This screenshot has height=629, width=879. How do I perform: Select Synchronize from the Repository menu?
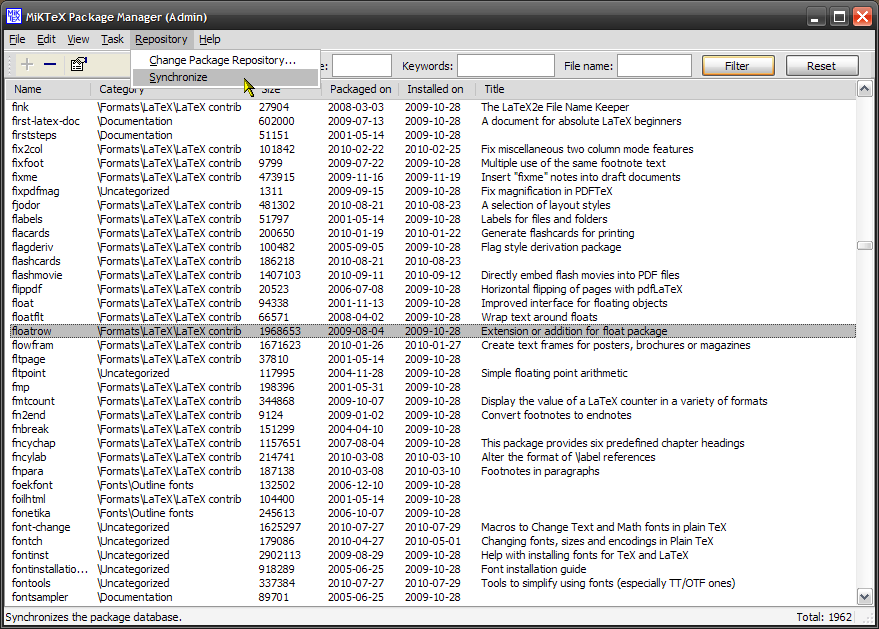[x=225, y=77]
